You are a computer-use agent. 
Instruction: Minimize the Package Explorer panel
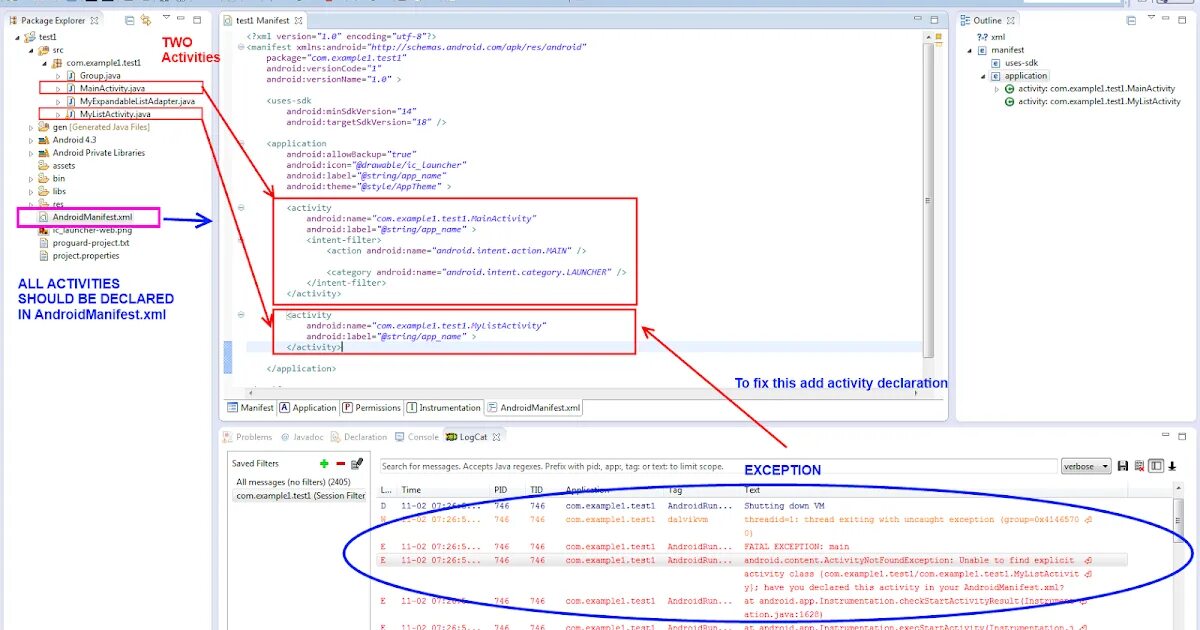click(x=183, y=19)
